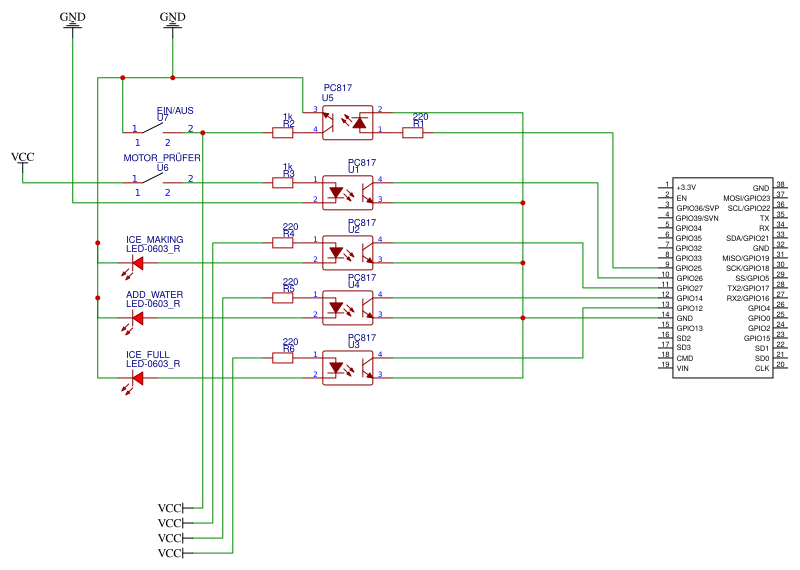Select the R6 220 resistor symbol
Image resolution: width=800 pixels, height=570 pixels.
coord(283,358)
